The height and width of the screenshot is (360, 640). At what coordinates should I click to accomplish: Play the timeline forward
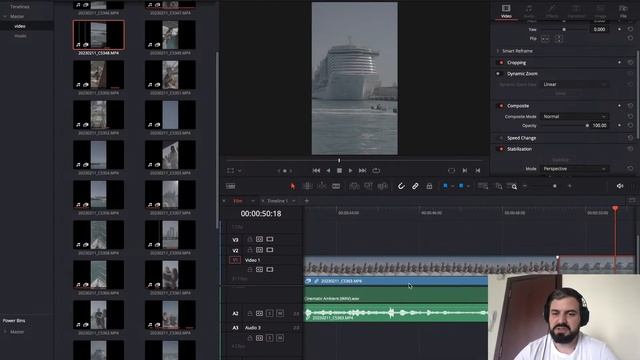pos(351,171)
